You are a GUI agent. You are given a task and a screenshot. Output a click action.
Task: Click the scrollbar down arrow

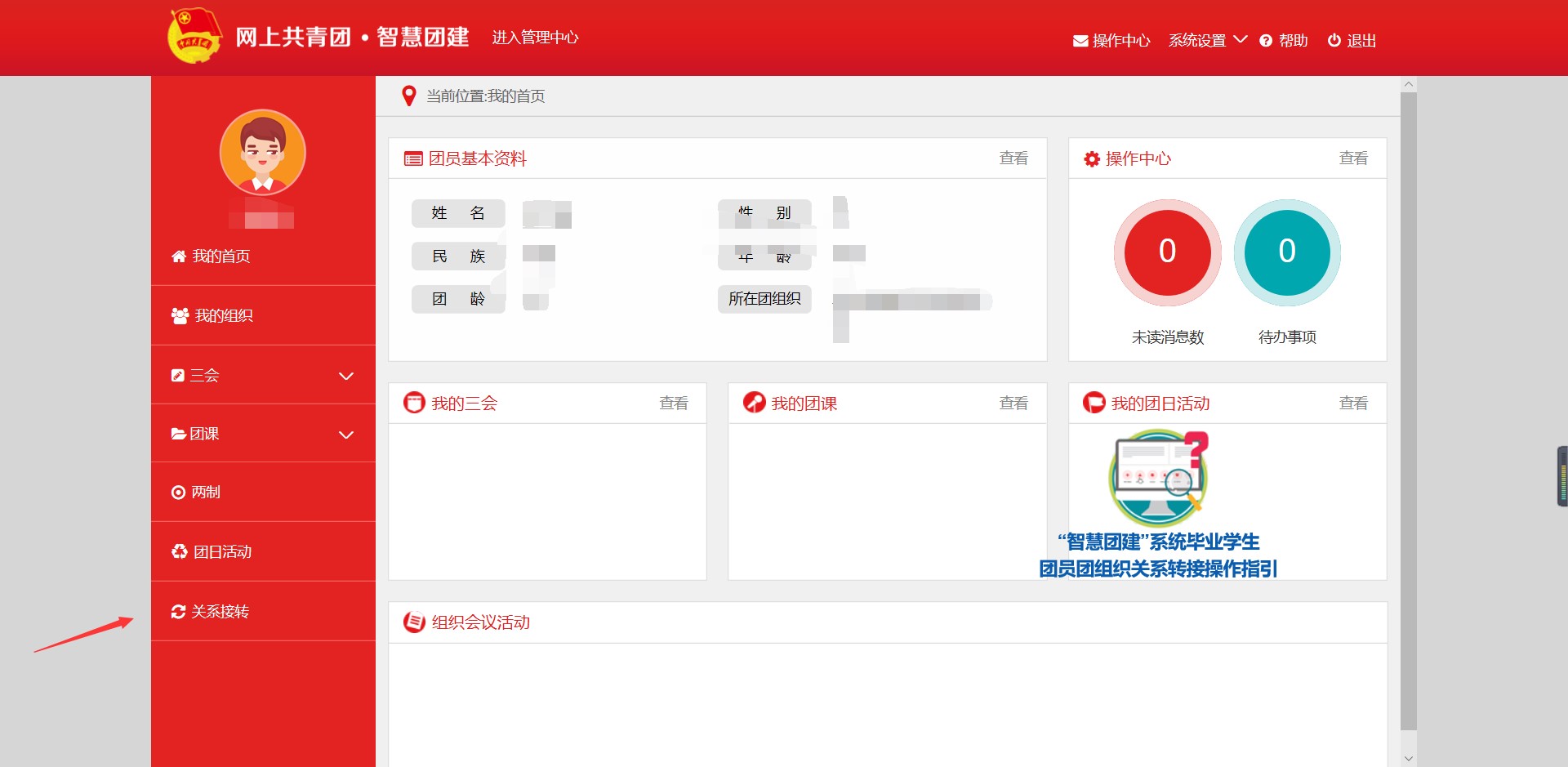tap(1408, 759)
